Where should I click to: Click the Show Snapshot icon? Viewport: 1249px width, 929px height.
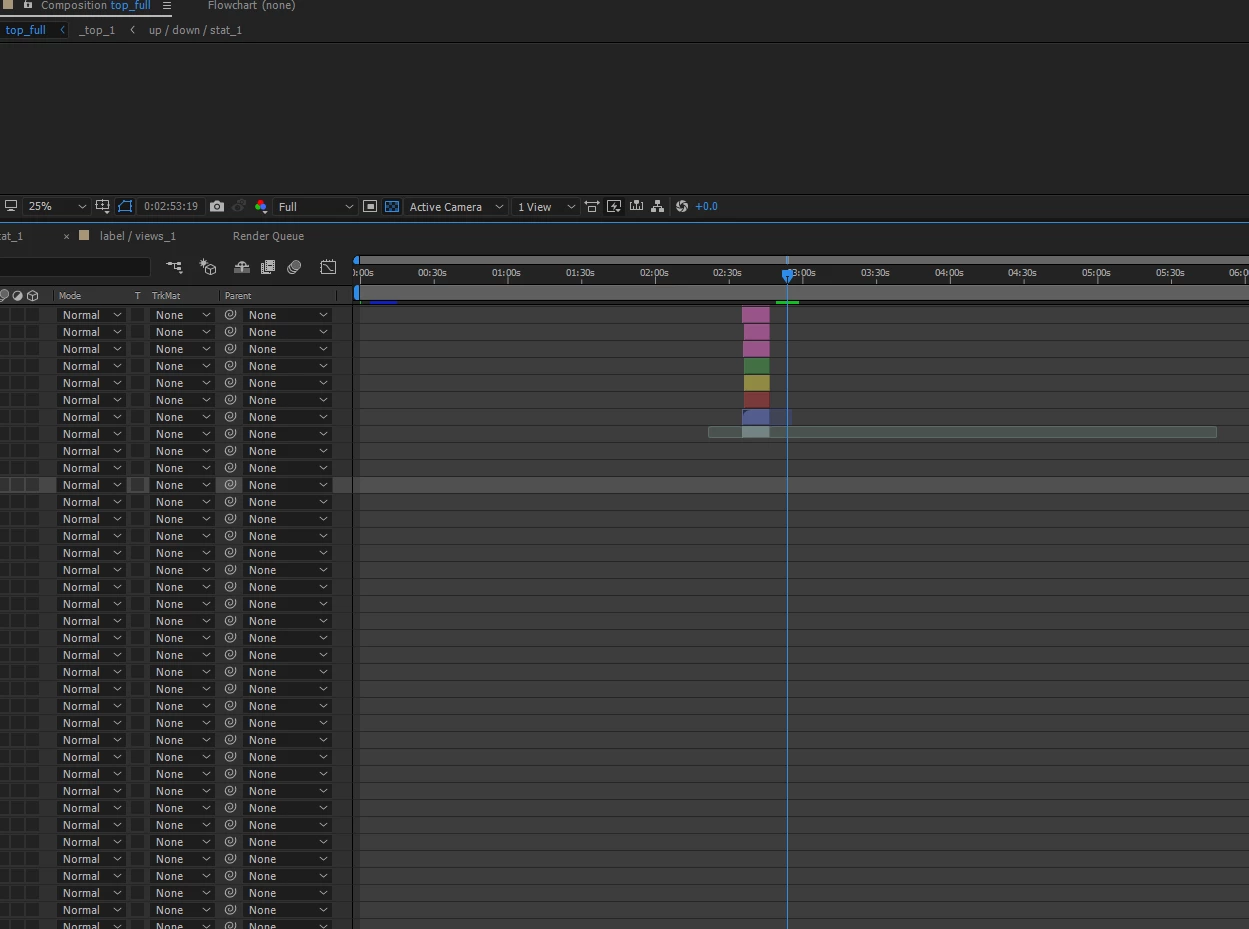[239, 206]
